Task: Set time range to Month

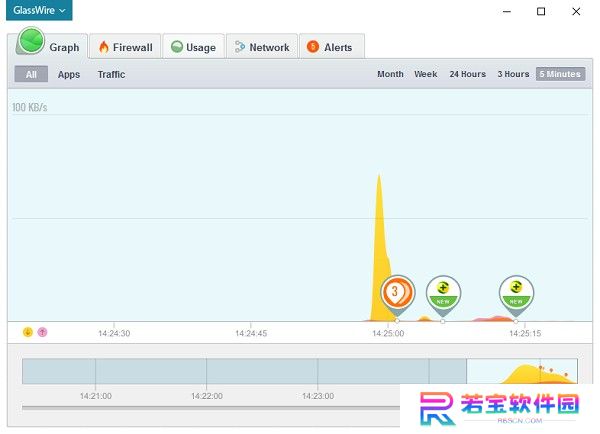Action: coord(390,74)
